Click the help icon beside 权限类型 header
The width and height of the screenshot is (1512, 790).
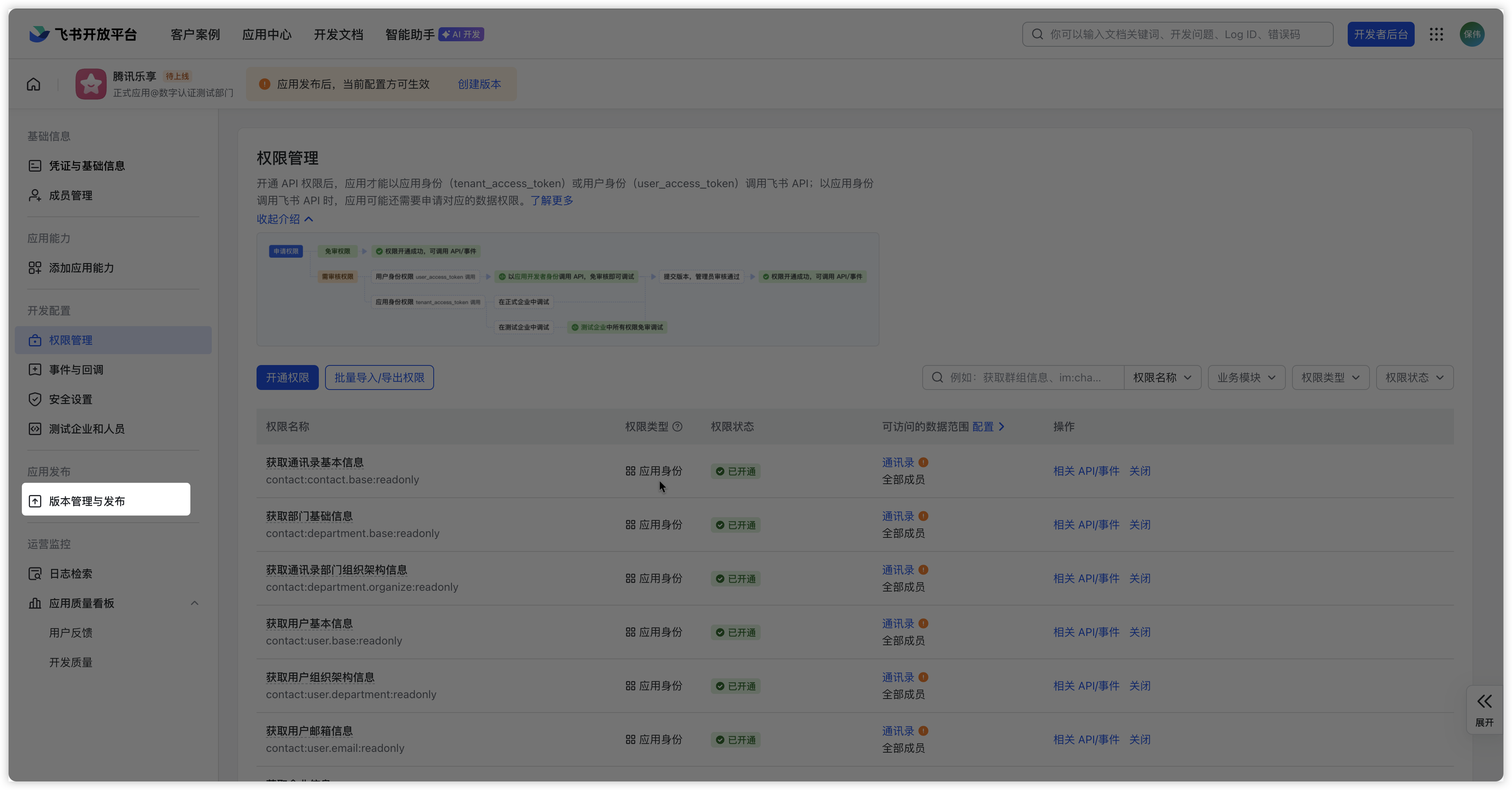pos(677,427)
